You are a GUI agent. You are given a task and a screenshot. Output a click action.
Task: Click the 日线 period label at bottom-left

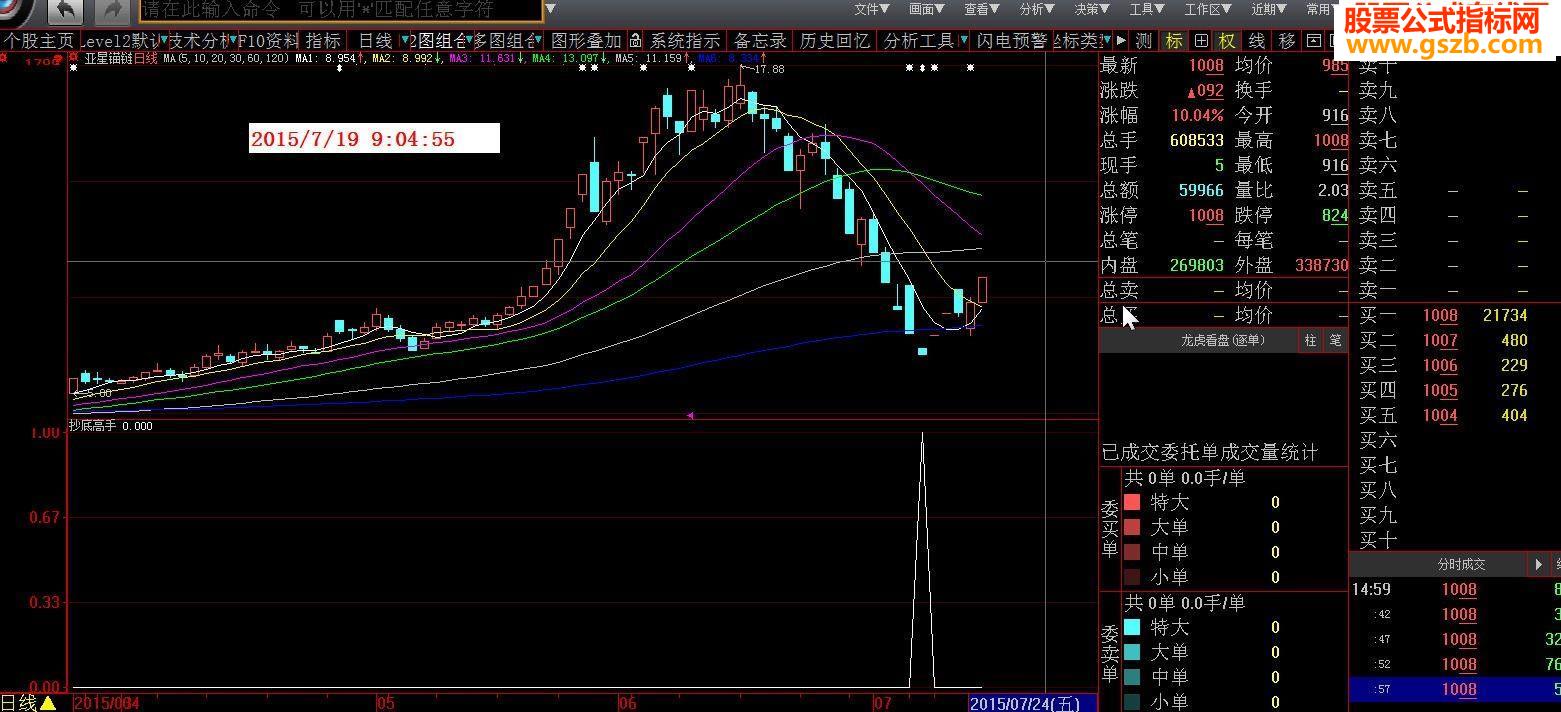coord(18,703)
